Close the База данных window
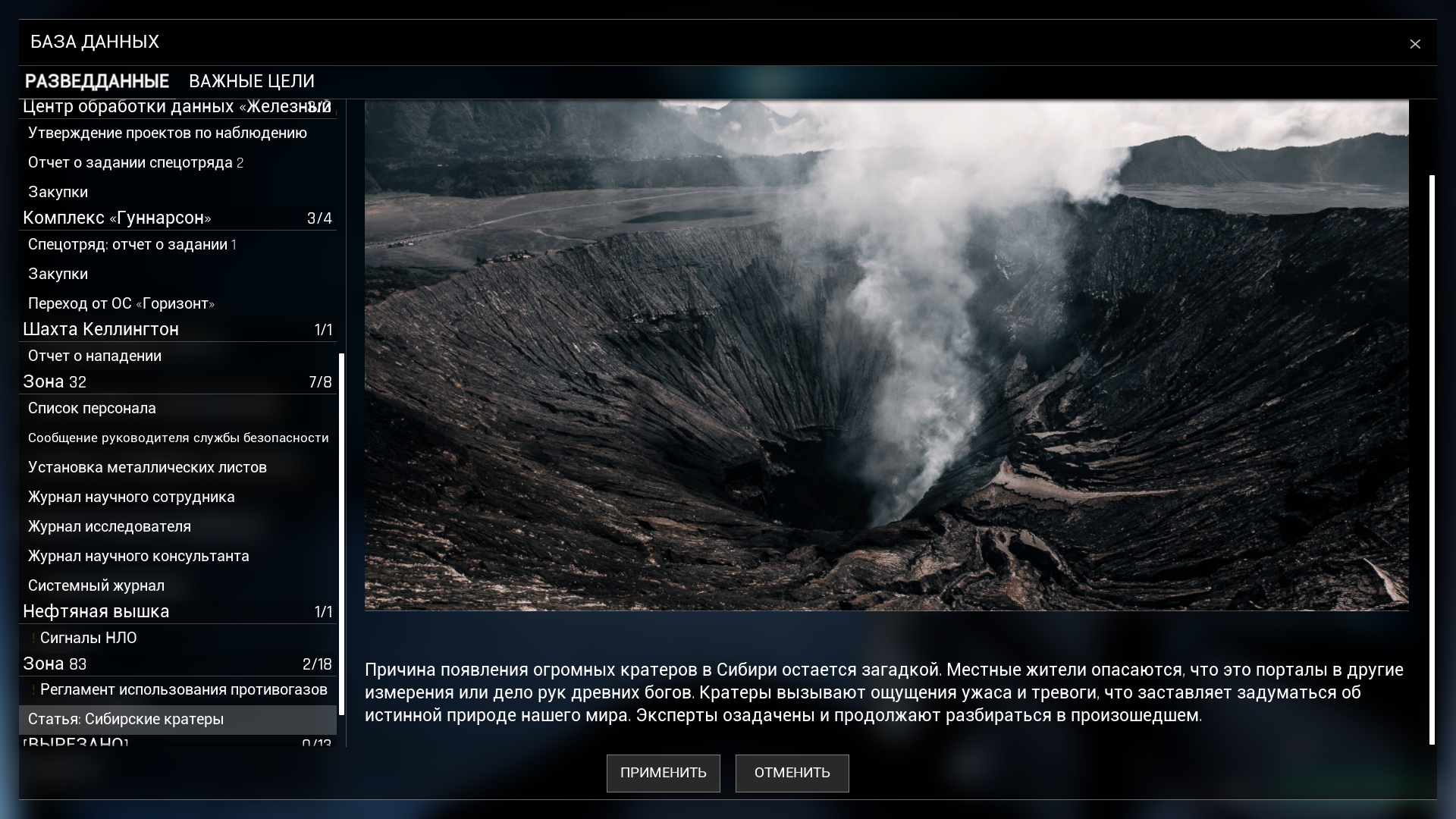 tap(1414, 44)
